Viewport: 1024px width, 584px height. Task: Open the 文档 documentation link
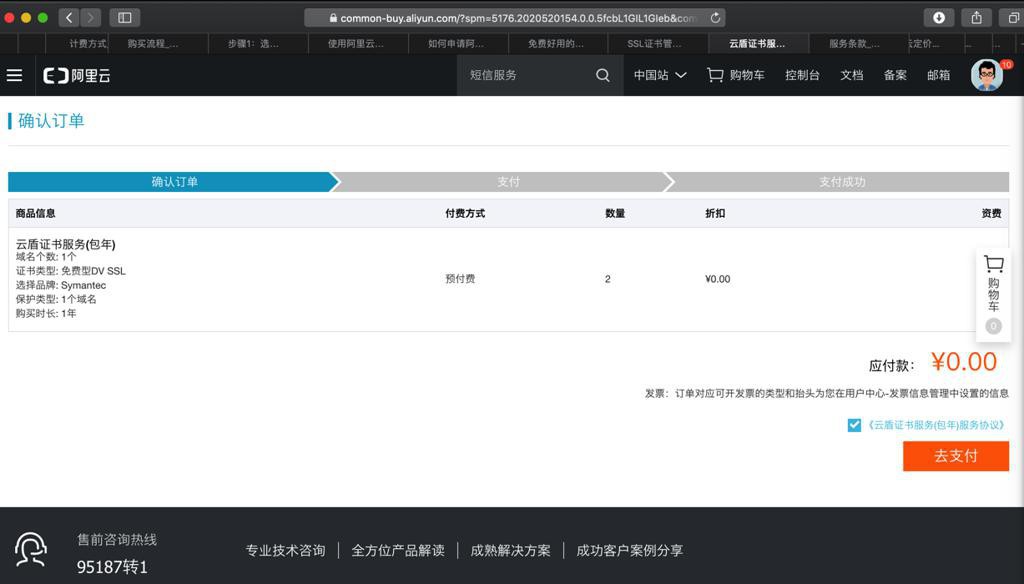[x=852, y=75]
